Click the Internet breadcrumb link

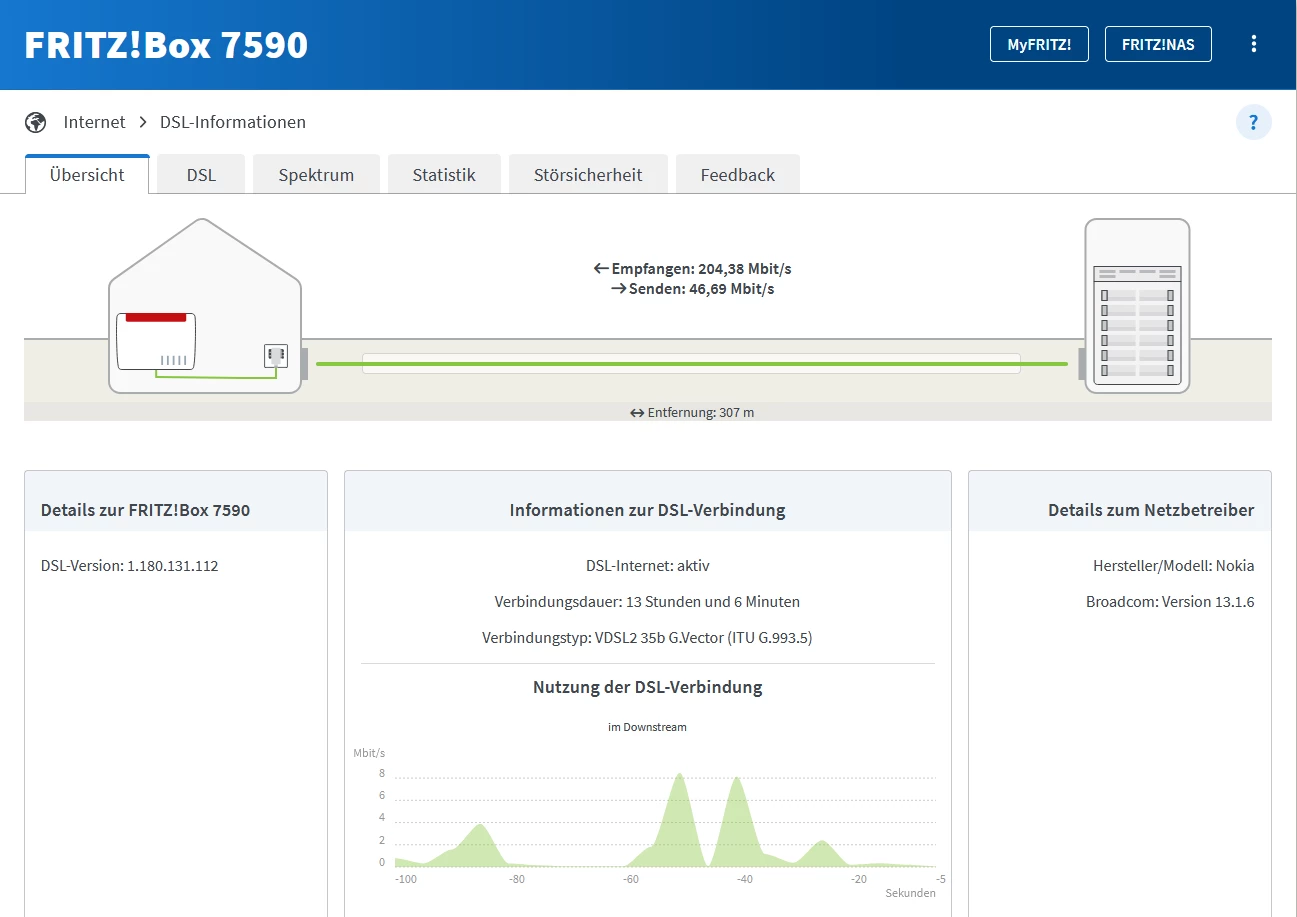point(94,122)
